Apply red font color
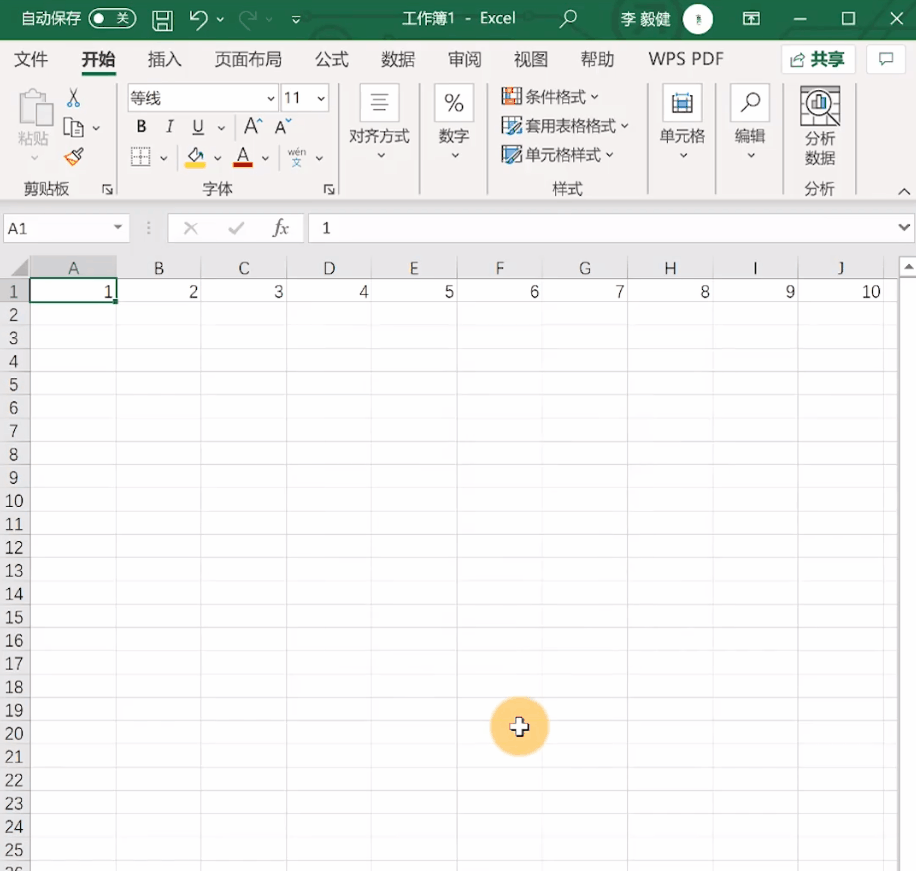 coord(243,157)
